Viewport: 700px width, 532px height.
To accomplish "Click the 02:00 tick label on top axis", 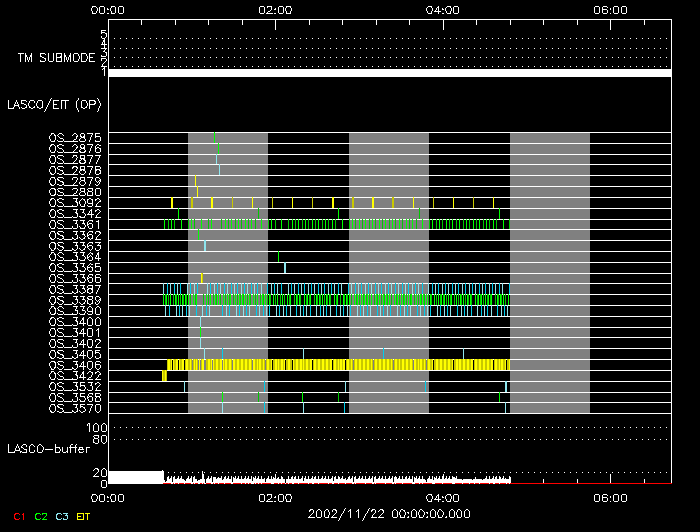I will point(274,9).
